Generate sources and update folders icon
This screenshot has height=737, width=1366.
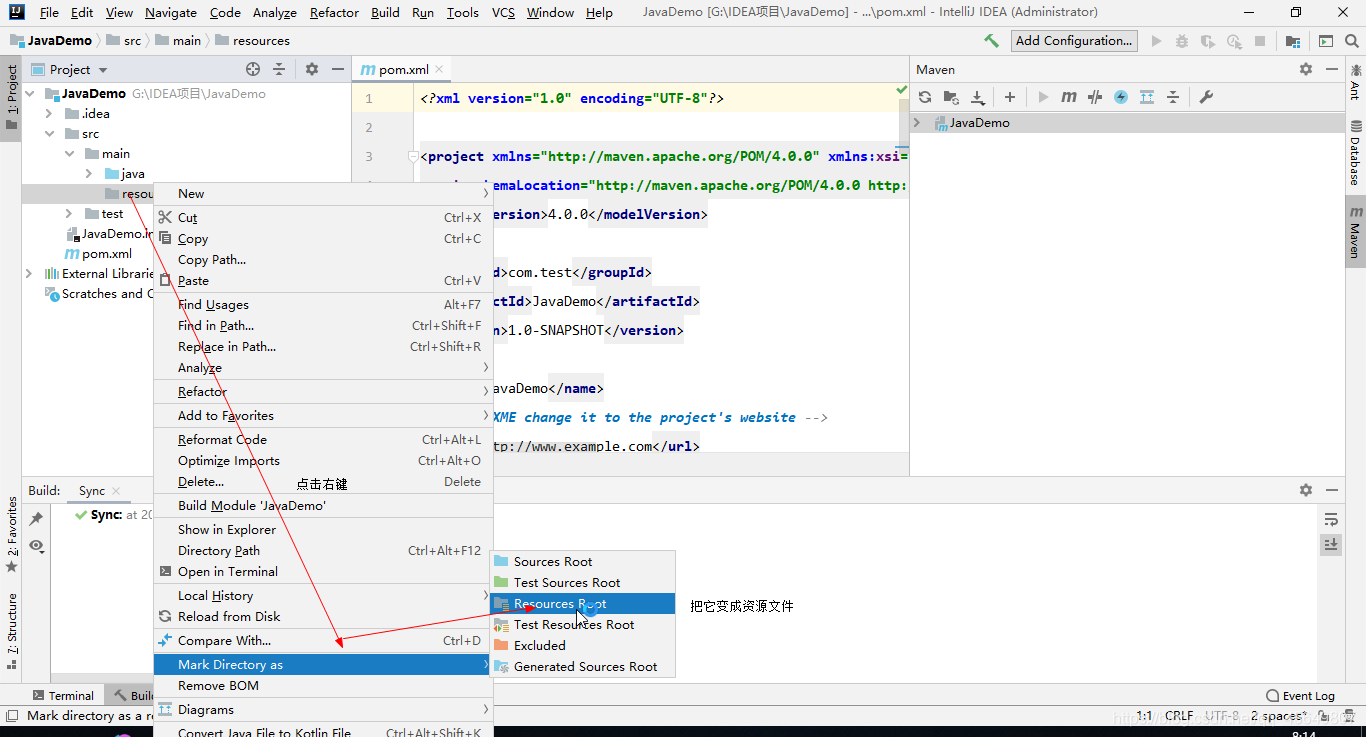(x=951, y=97)
